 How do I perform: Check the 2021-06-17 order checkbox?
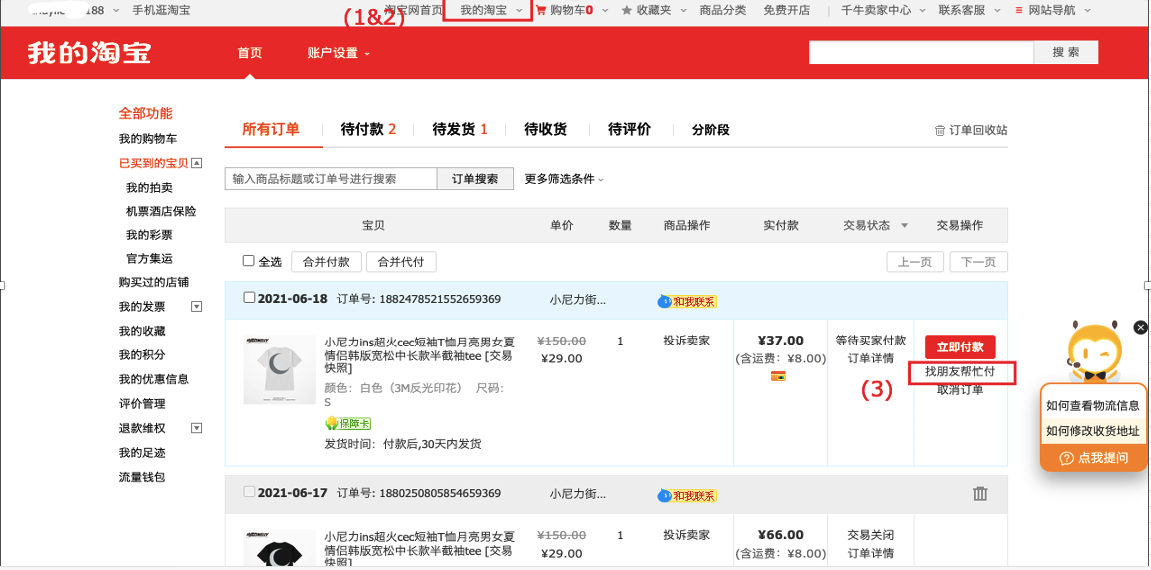tap(250, 492)
